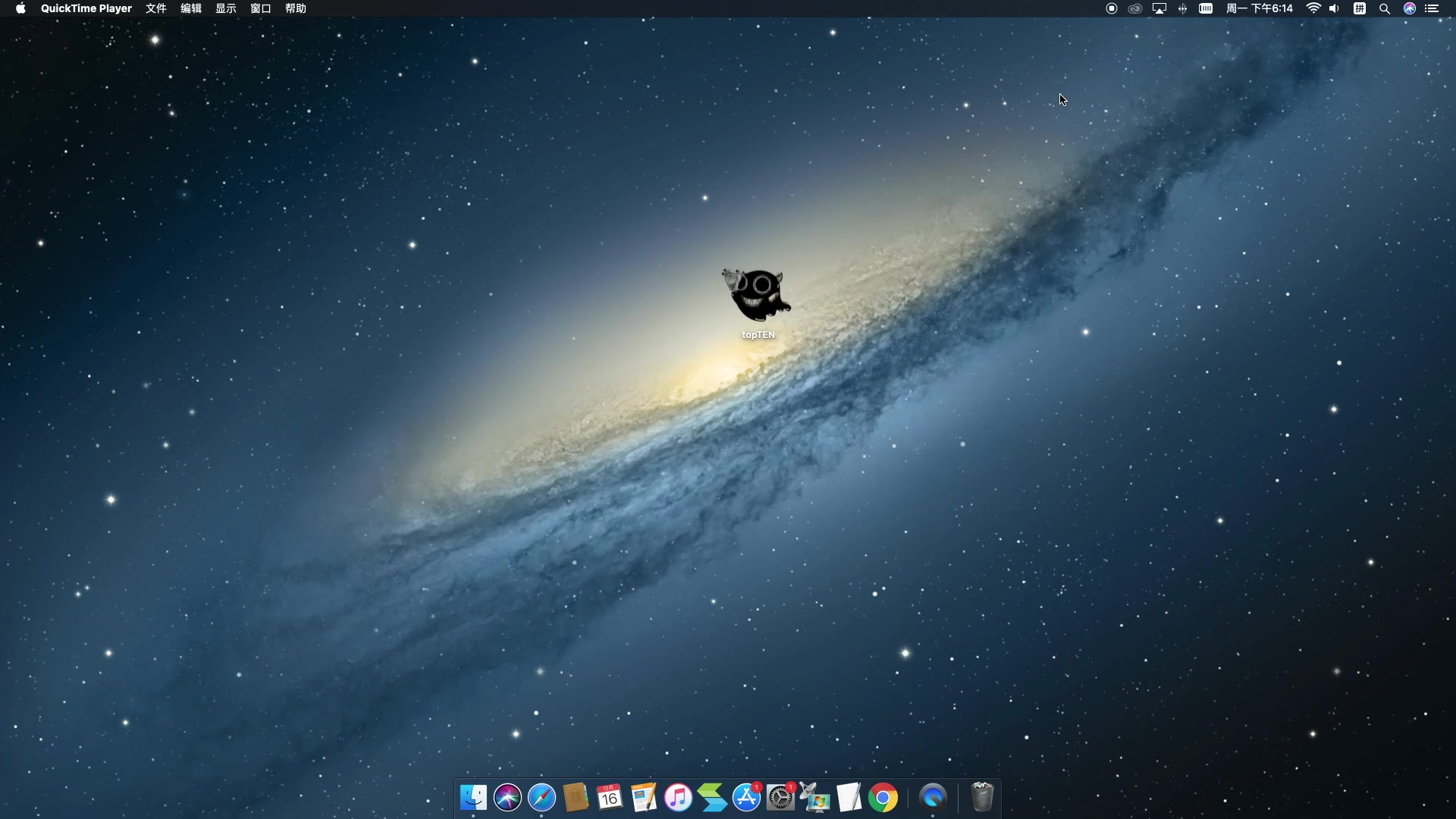1456x819 pixels.
Task: Open the 帮助 menu
Action: coord(296,8)
